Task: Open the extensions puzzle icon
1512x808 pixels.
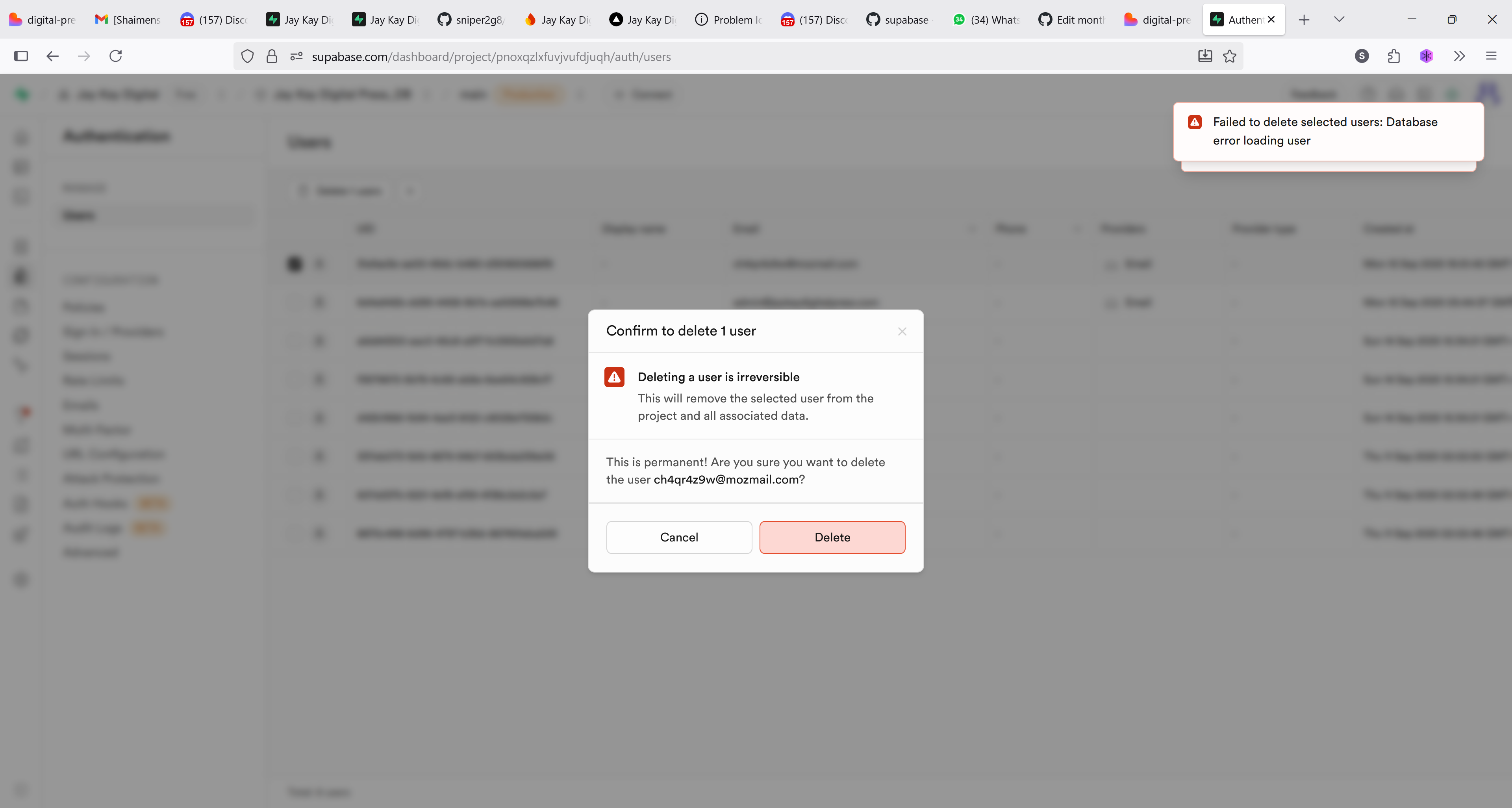Action: pyautogui.click(x=1393, y=56)
